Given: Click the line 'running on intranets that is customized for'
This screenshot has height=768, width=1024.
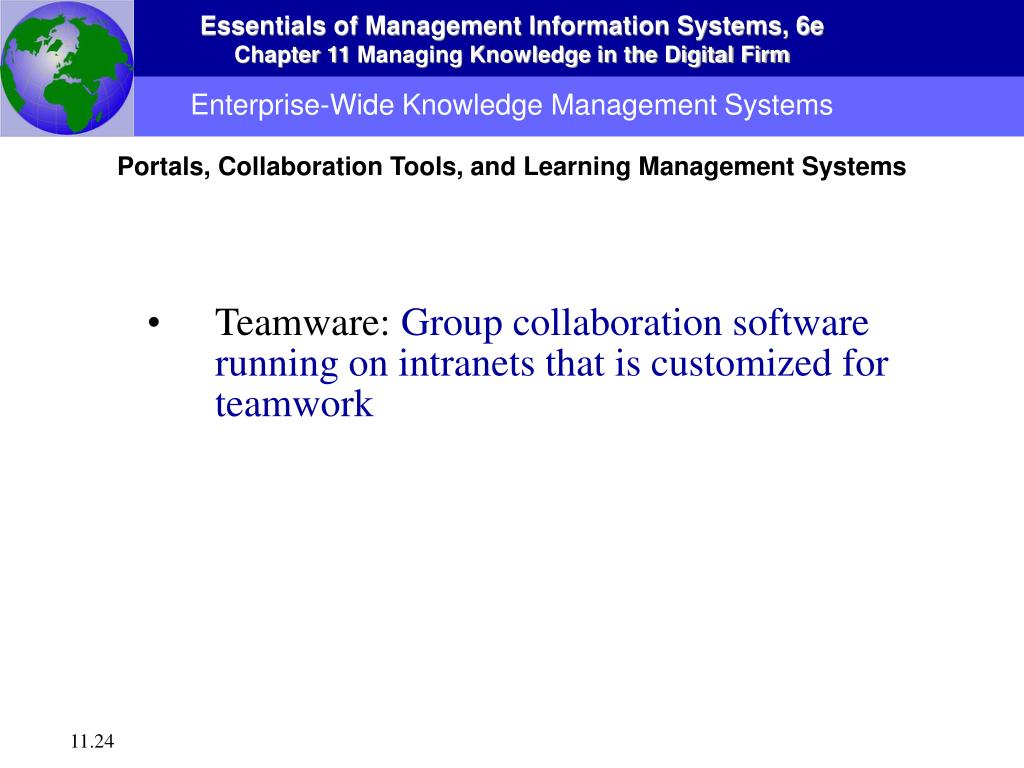Looking at the screenshot, I should 552,364.
